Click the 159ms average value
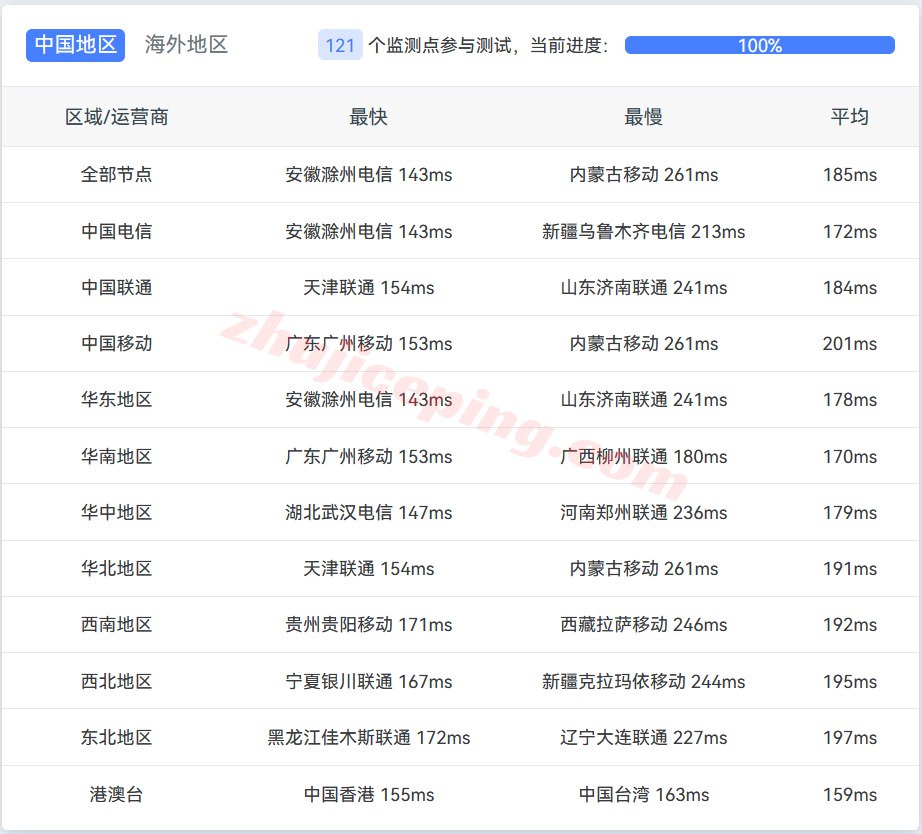Image resolution: width=922 pixels, height=834 pixels. pos(850,795)
